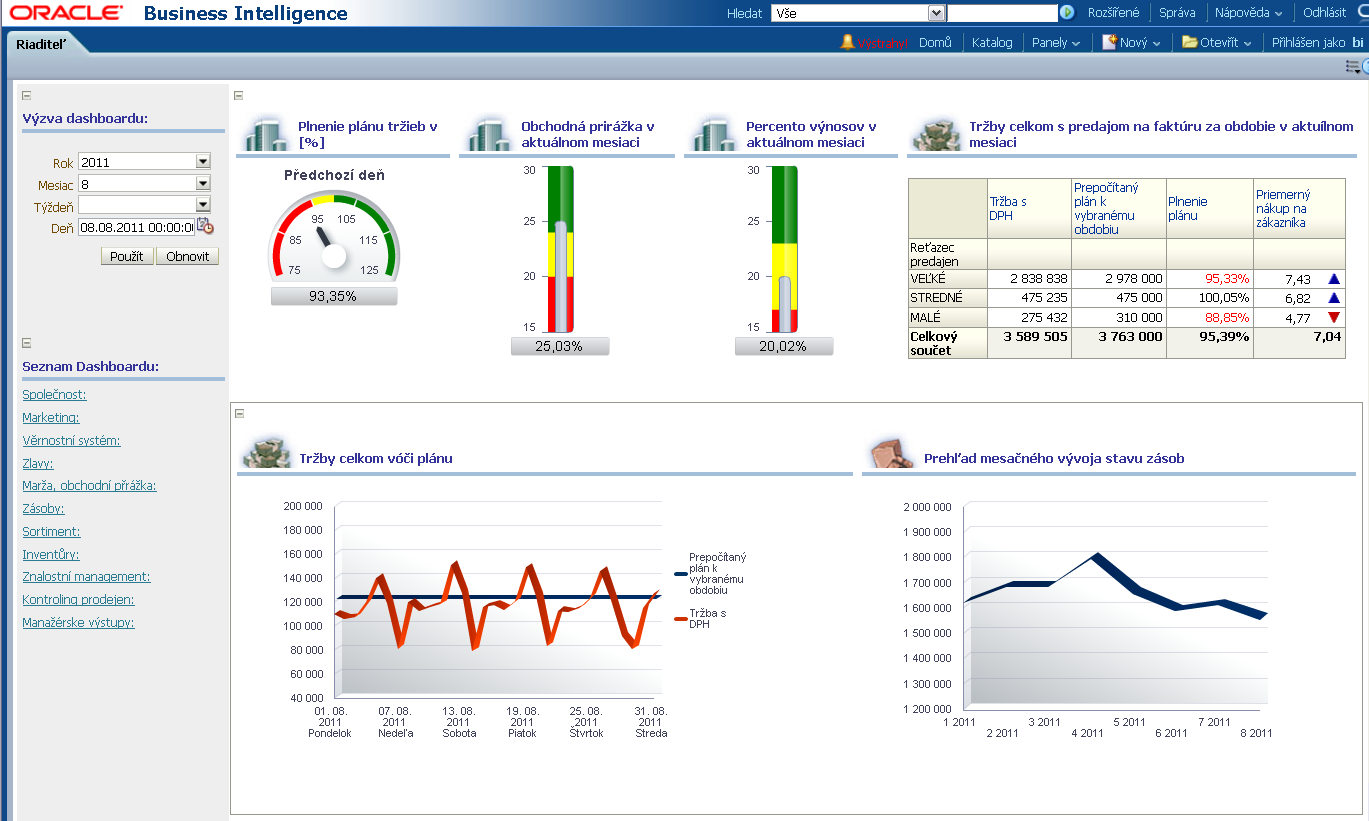Click the blue up arrow in VEĽKÉ row
The width and height of the screenshot is (1369, 821).
1333,279
